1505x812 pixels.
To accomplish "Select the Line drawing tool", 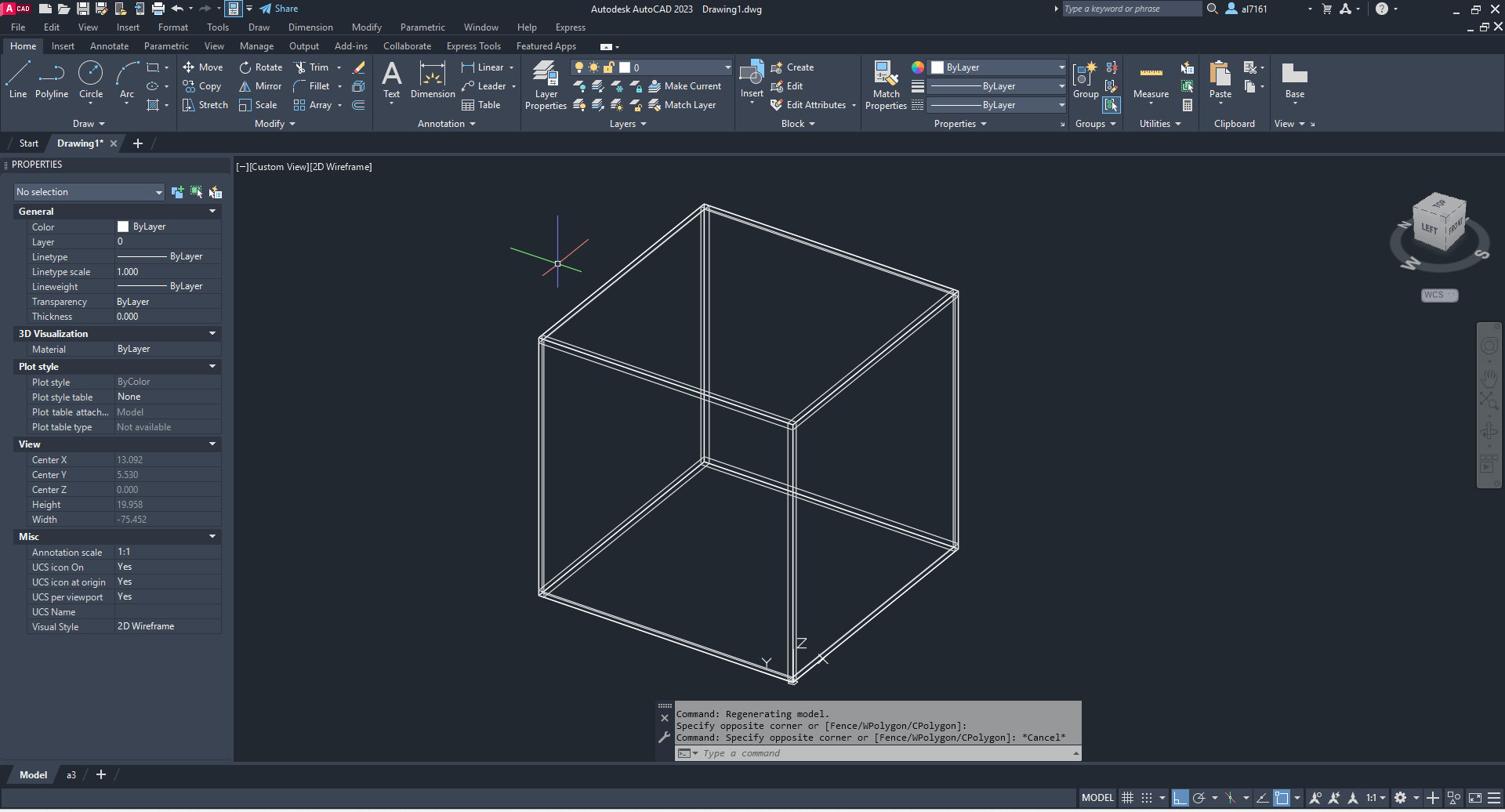I will pos(18,80).
